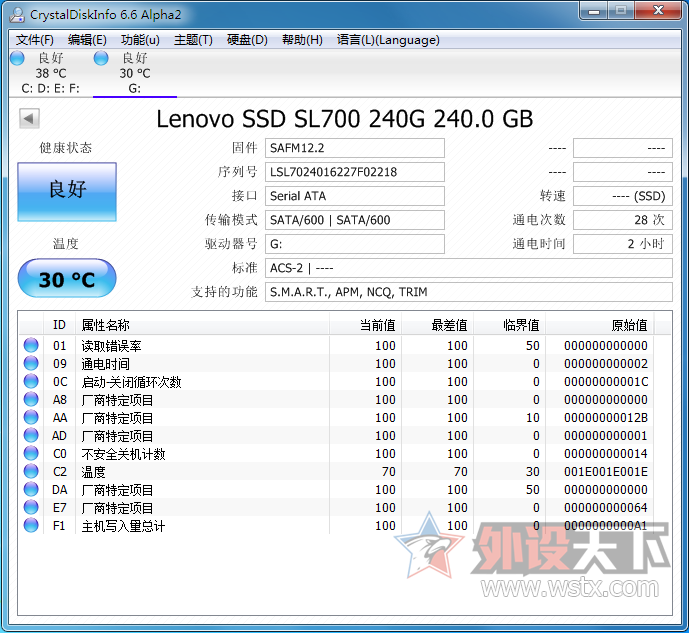Click the ID column header

[x=59, y=325]
